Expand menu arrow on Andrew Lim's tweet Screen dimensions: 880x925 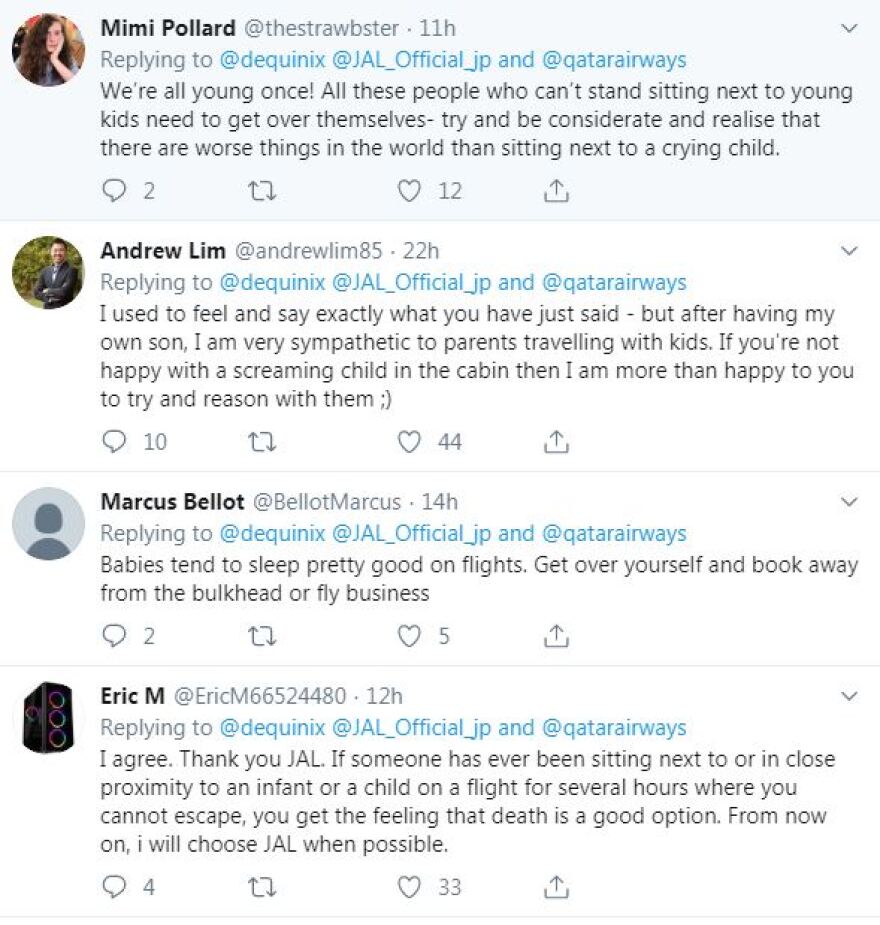pyautogui.click(x=849, y=251)
